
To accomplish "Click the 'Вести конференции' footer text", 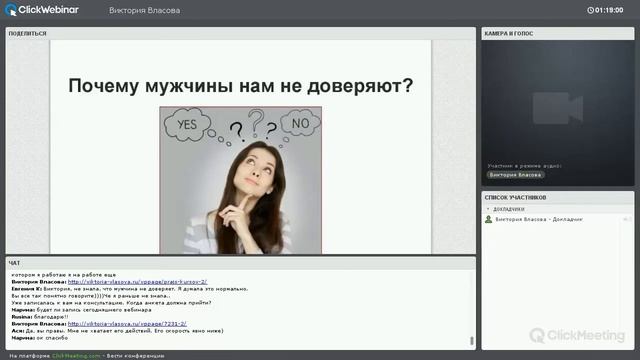I will click(x=136, y=356).
